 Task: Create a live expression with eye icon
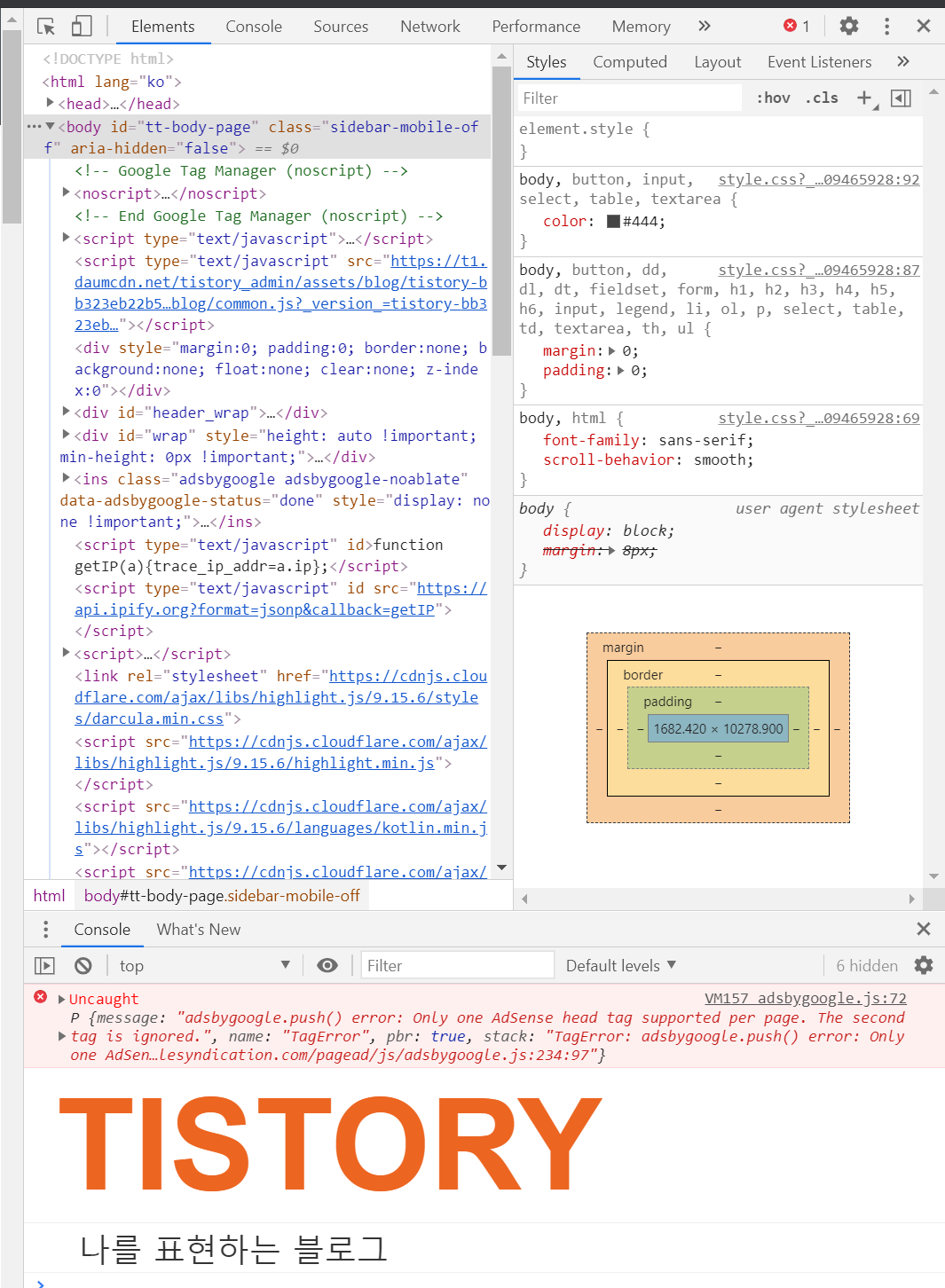click(x=327, y=965)
